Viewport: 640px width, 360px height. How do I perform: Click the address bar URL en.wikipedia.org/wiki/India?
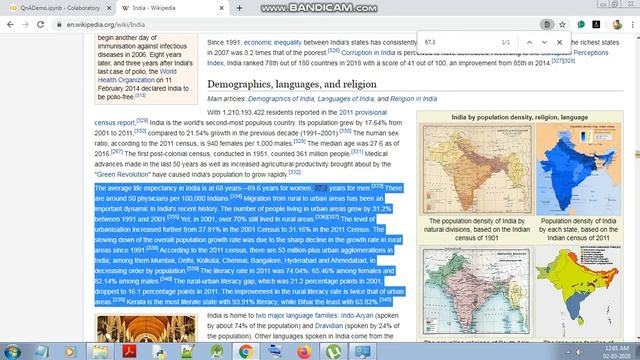coord(106,24)
